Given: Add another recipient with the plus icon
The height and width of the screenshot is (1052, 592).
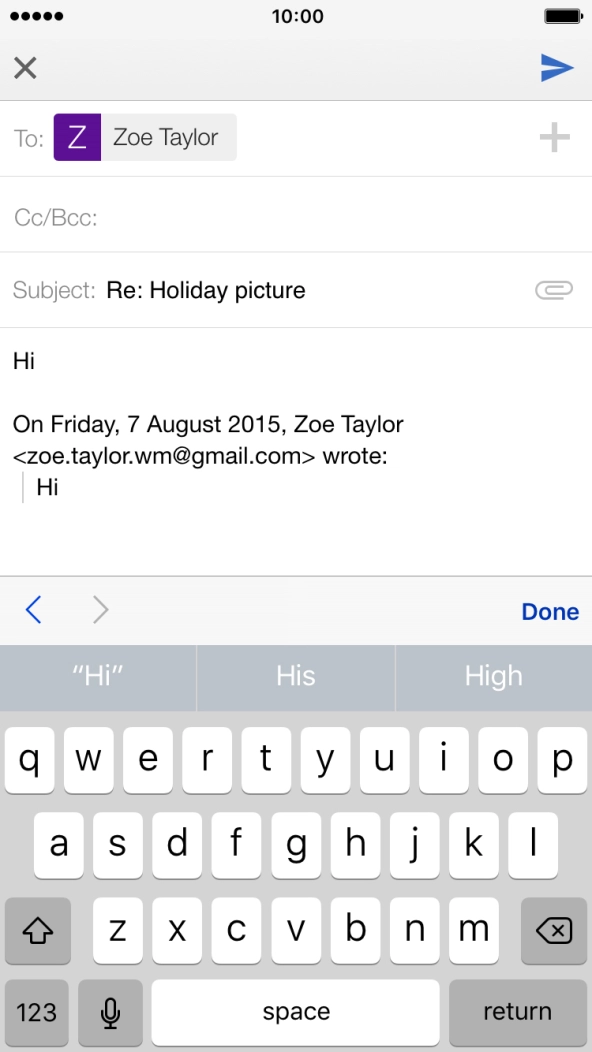Looking at the screenshot, I should click(x=554, y=137).
